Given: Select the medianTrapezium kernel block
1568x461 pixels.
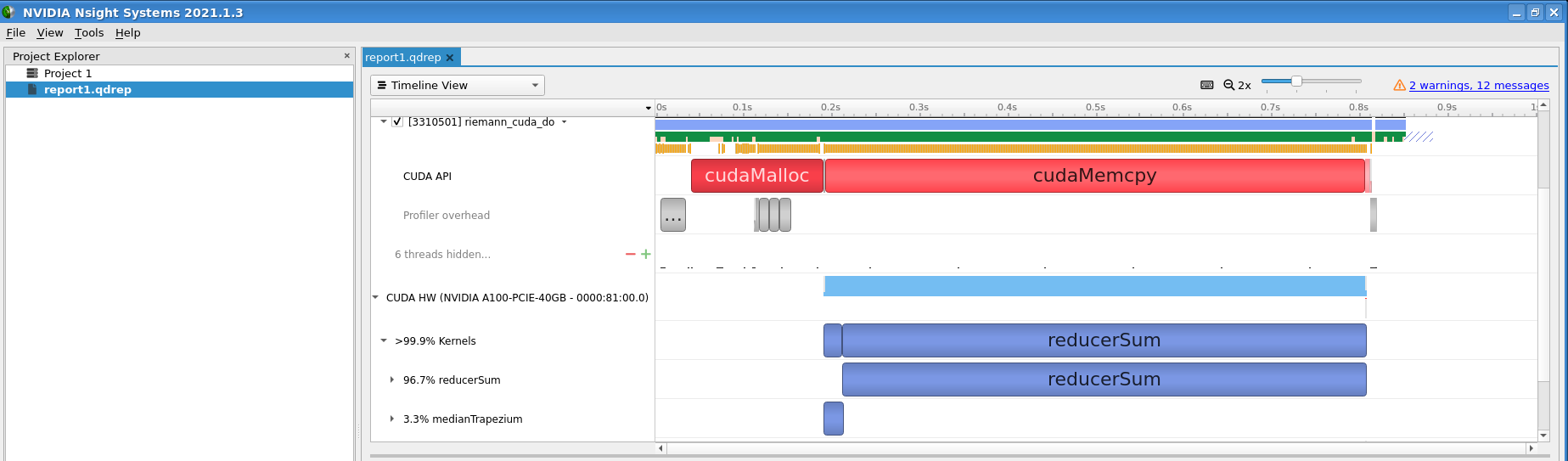Looking at the screenshot, I should [x=834, y=418].
